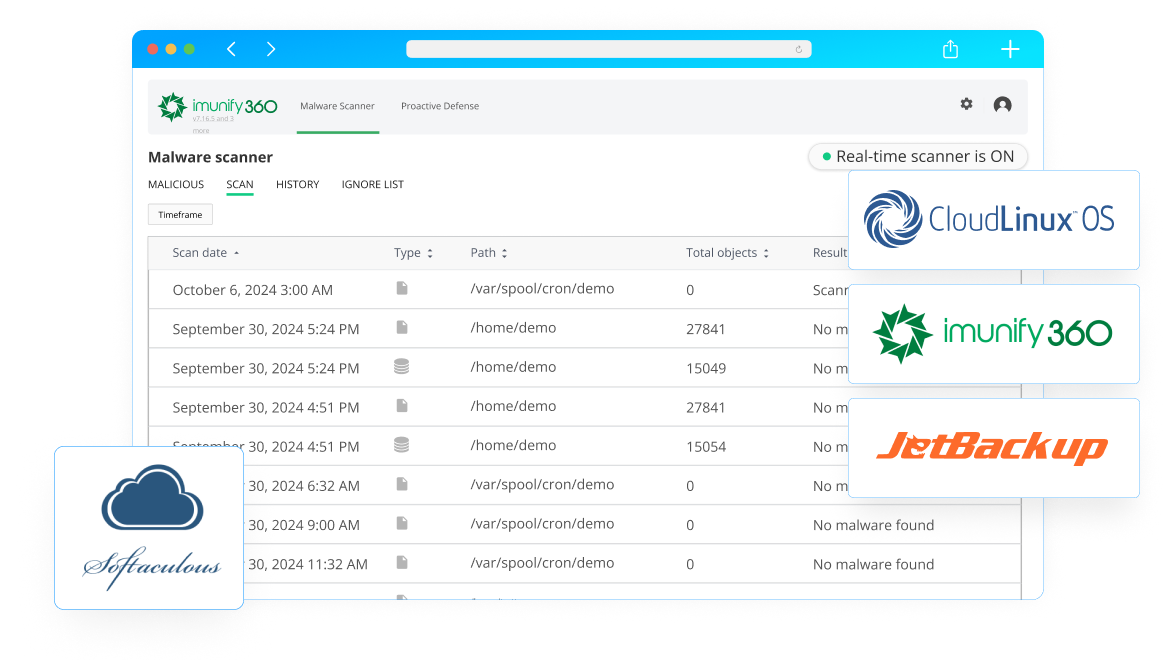Image resolution: width=1176 pixels, height=660 pixels.
Task: Open the browser share icon
Action: click(x=950, y=49)
